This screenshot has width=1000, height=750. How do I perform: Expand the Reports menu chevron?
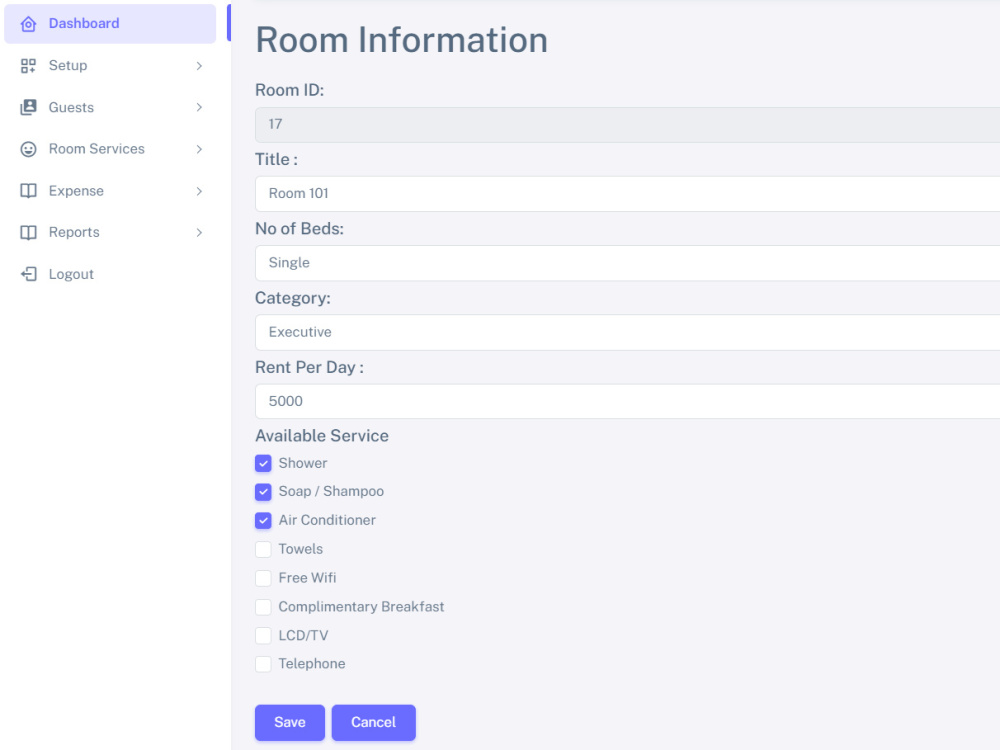click(199, 233)
